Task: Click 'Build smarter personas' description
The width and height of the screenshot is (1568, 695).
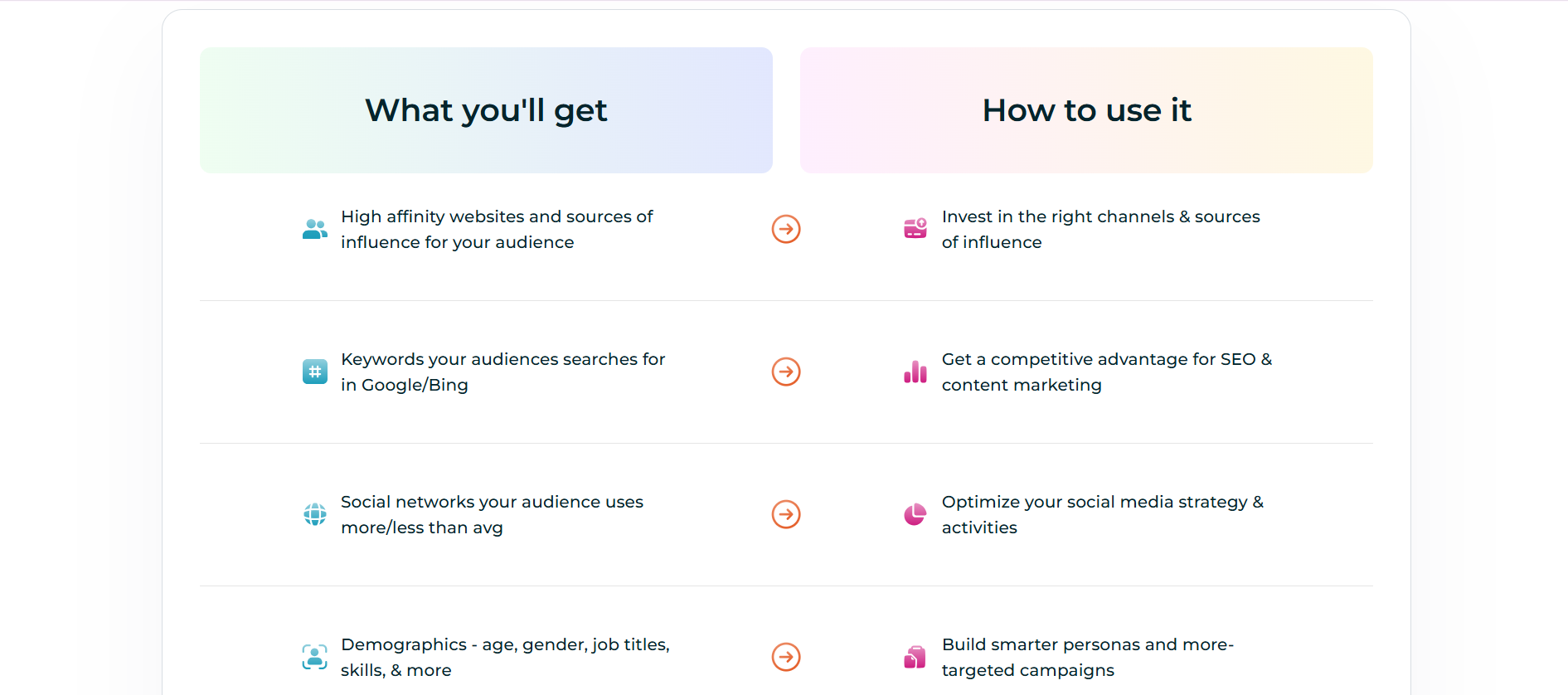Action: coord(1088,657)
